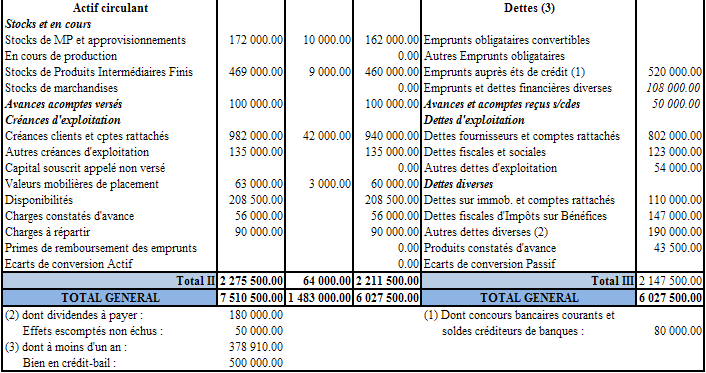Click the Stocks de MP et approvisionnements label
This screenshot has height=373, width=706.
click(x=95, y=40)
